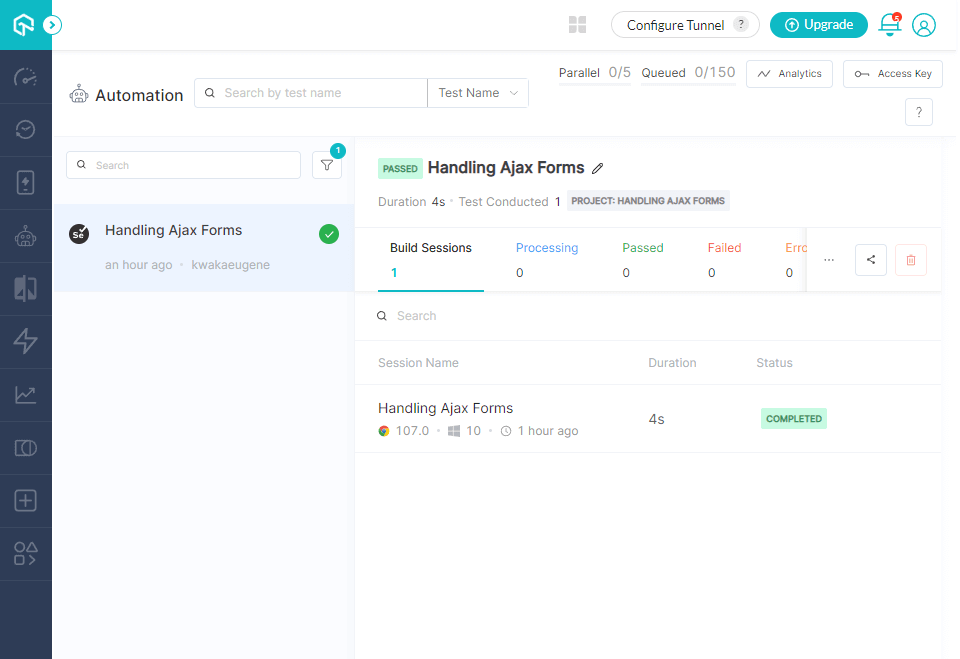
Task: Share the build using share icon
Action: coord(871,260)
